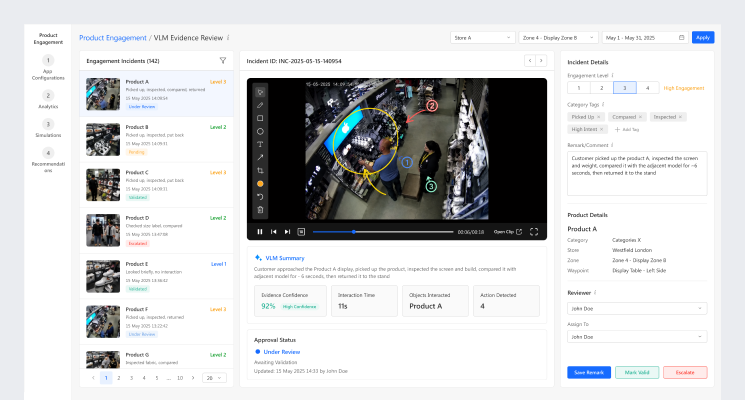Remove the Compared tag
This screenshot has height=400, width=745.
[640, 117]
